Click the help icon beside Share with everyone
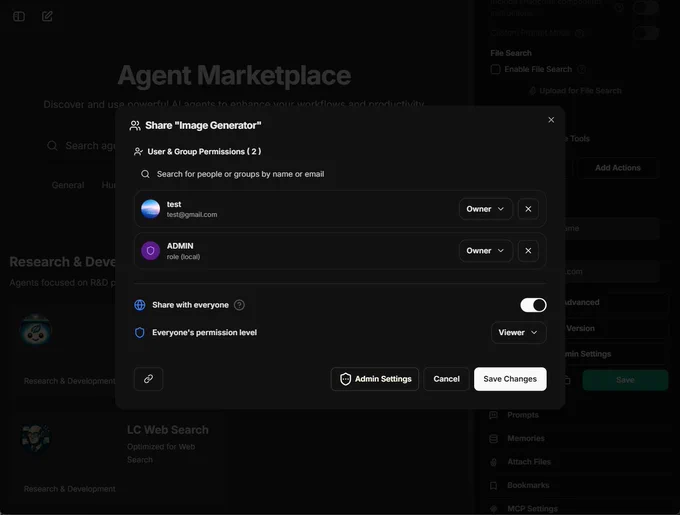This screenshot has width=680, height=515. pos(239,305)
